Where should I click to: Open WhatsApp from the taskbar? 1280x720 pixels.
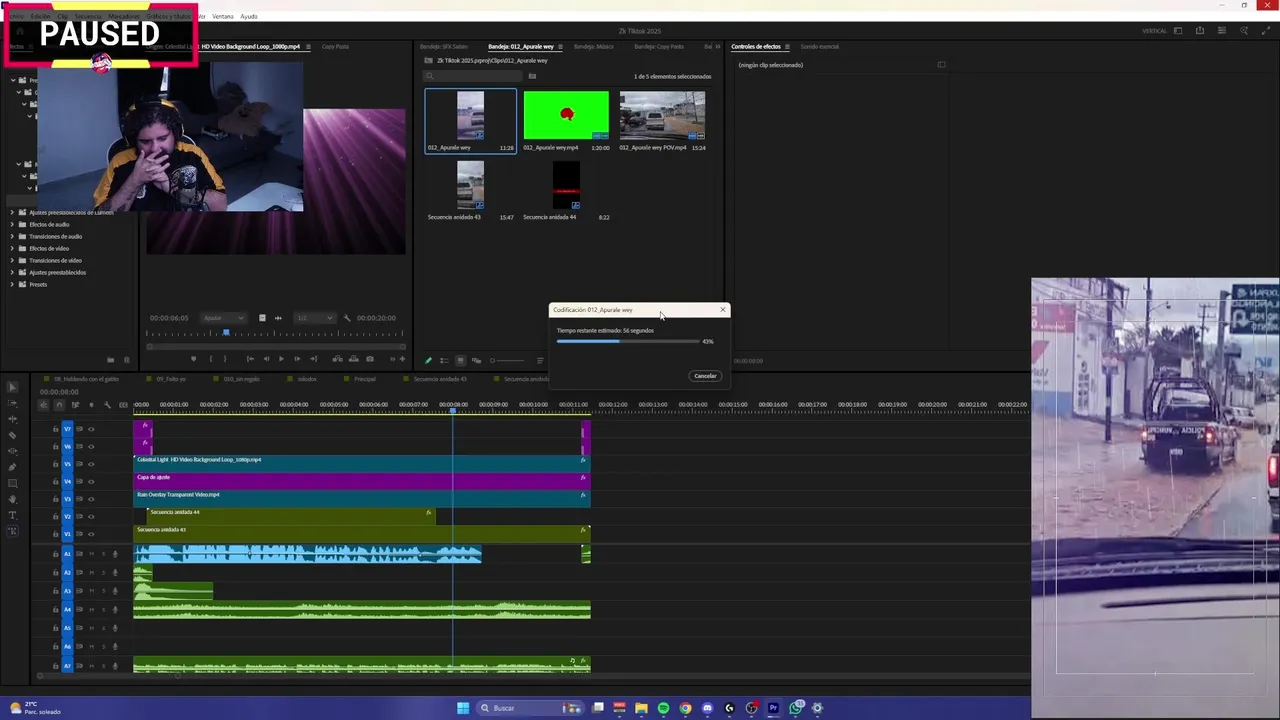click(x=795, y=708)
